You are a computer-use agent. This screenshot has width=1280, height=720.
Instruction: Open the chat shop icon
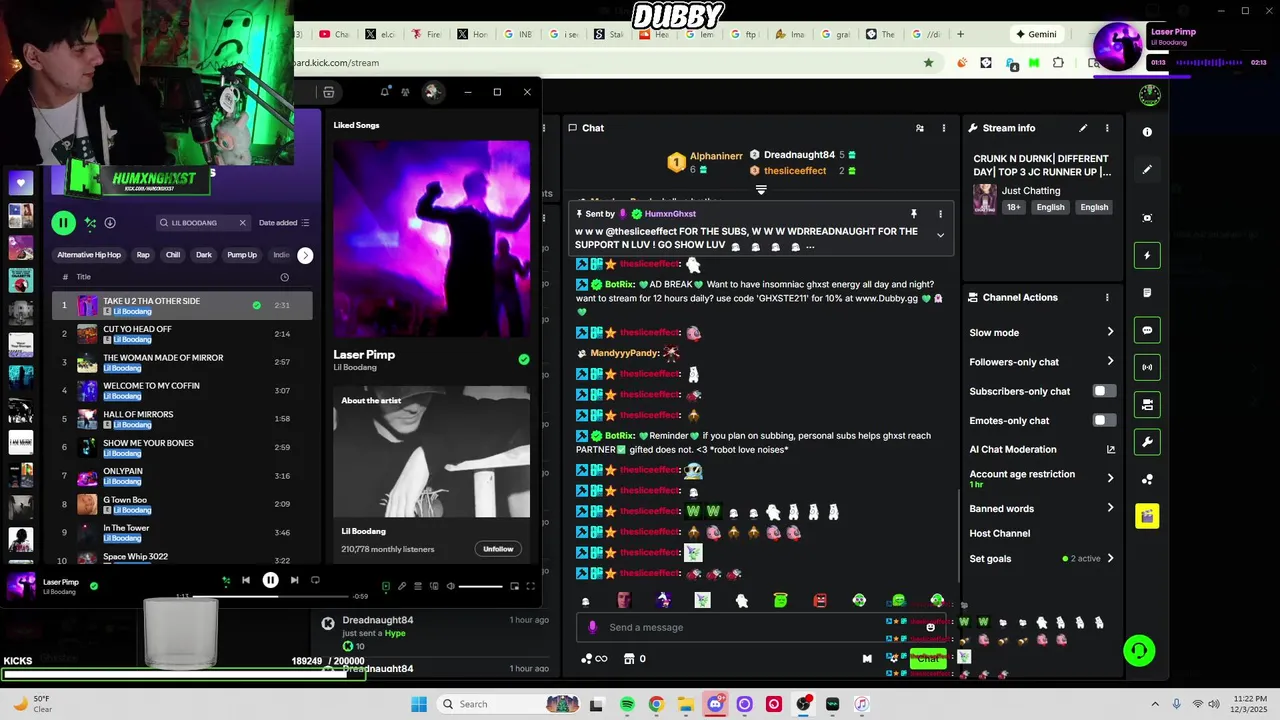pyautogui.click(x=629, y=659)
